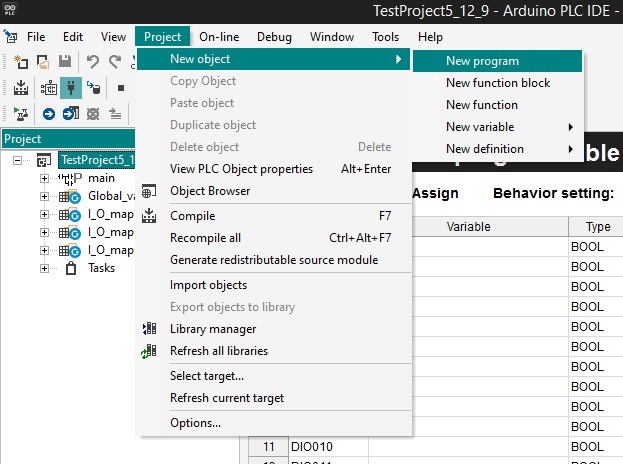The height and width of the screenshot is (464, 623).
Task: Open the New object submenu arrow
Action: 399,59
